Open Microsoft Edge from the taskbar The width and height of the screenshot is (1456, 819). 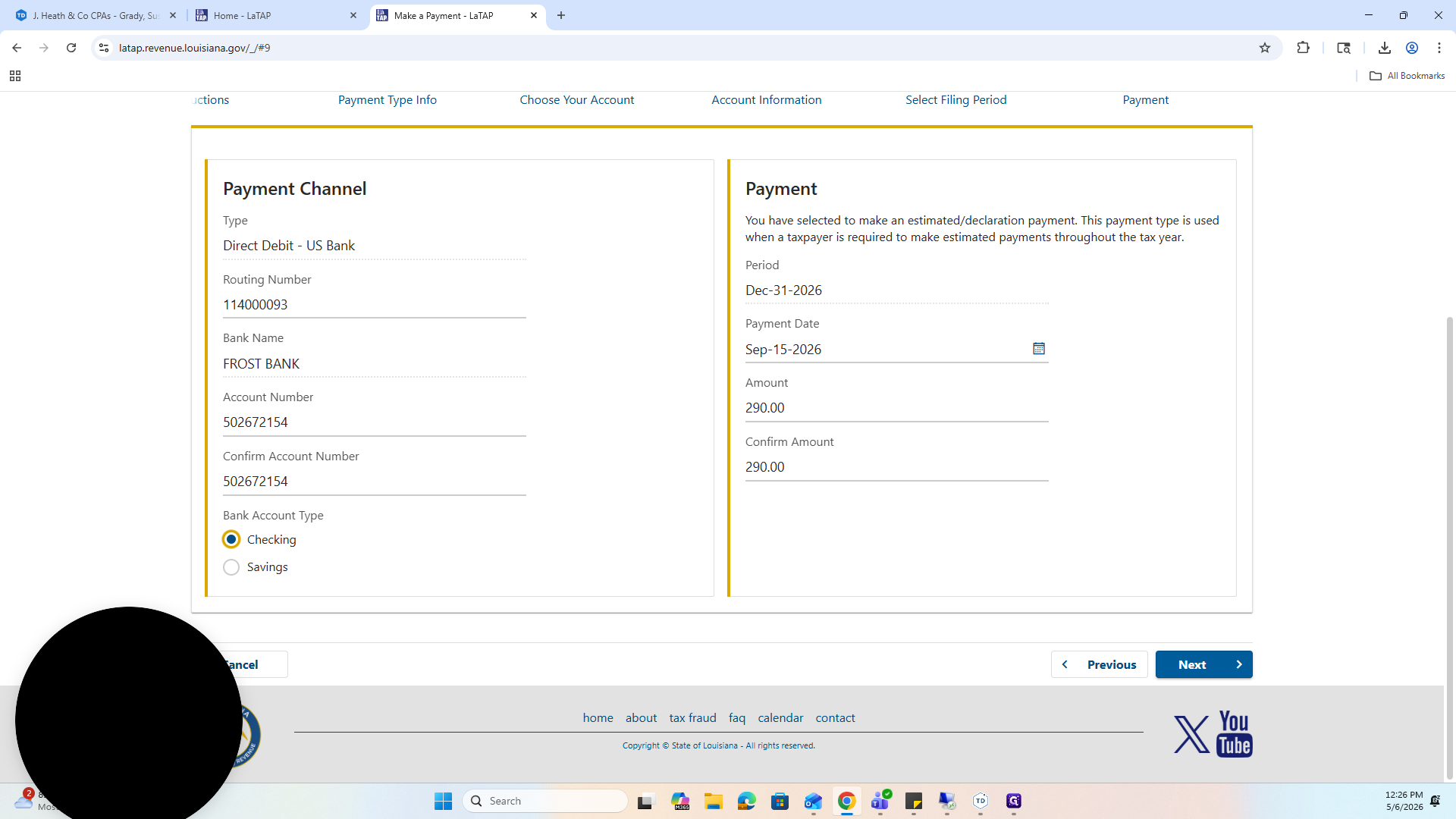coord(747,801)
